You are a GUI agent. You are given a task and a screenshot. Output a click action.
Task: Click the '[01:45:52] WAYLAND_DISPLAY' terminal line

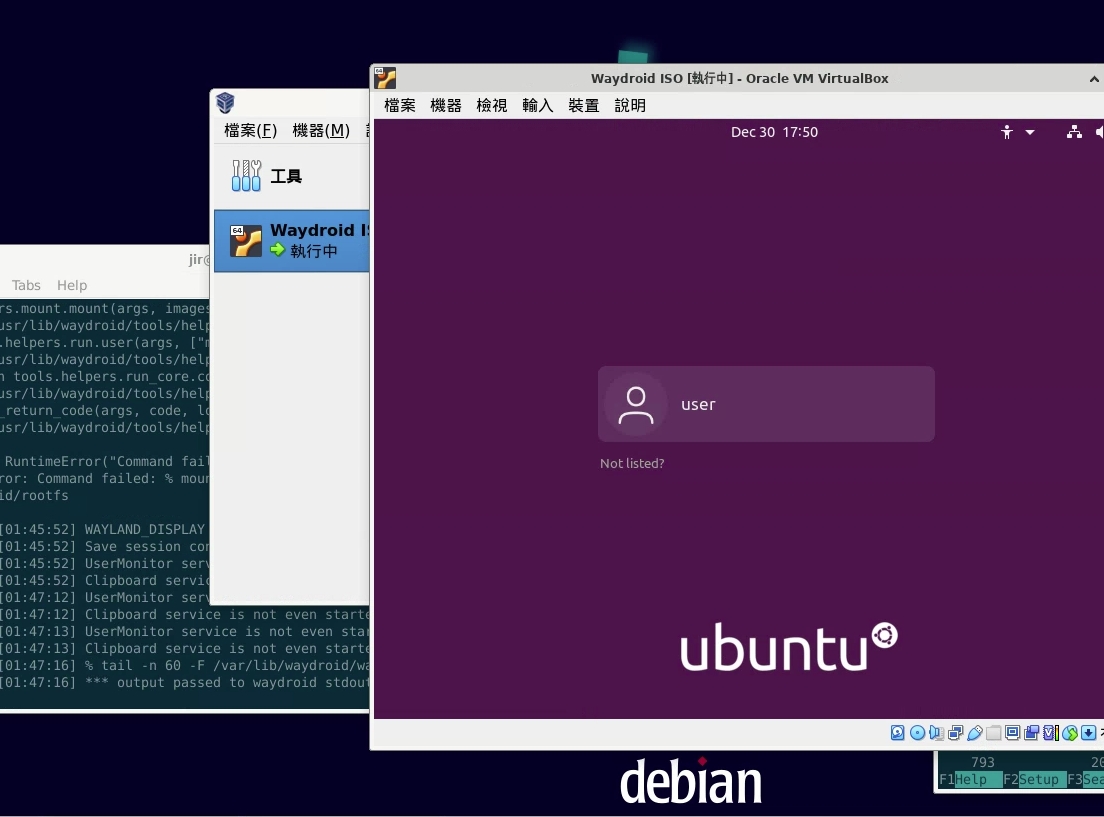click(x=103, y=530)
